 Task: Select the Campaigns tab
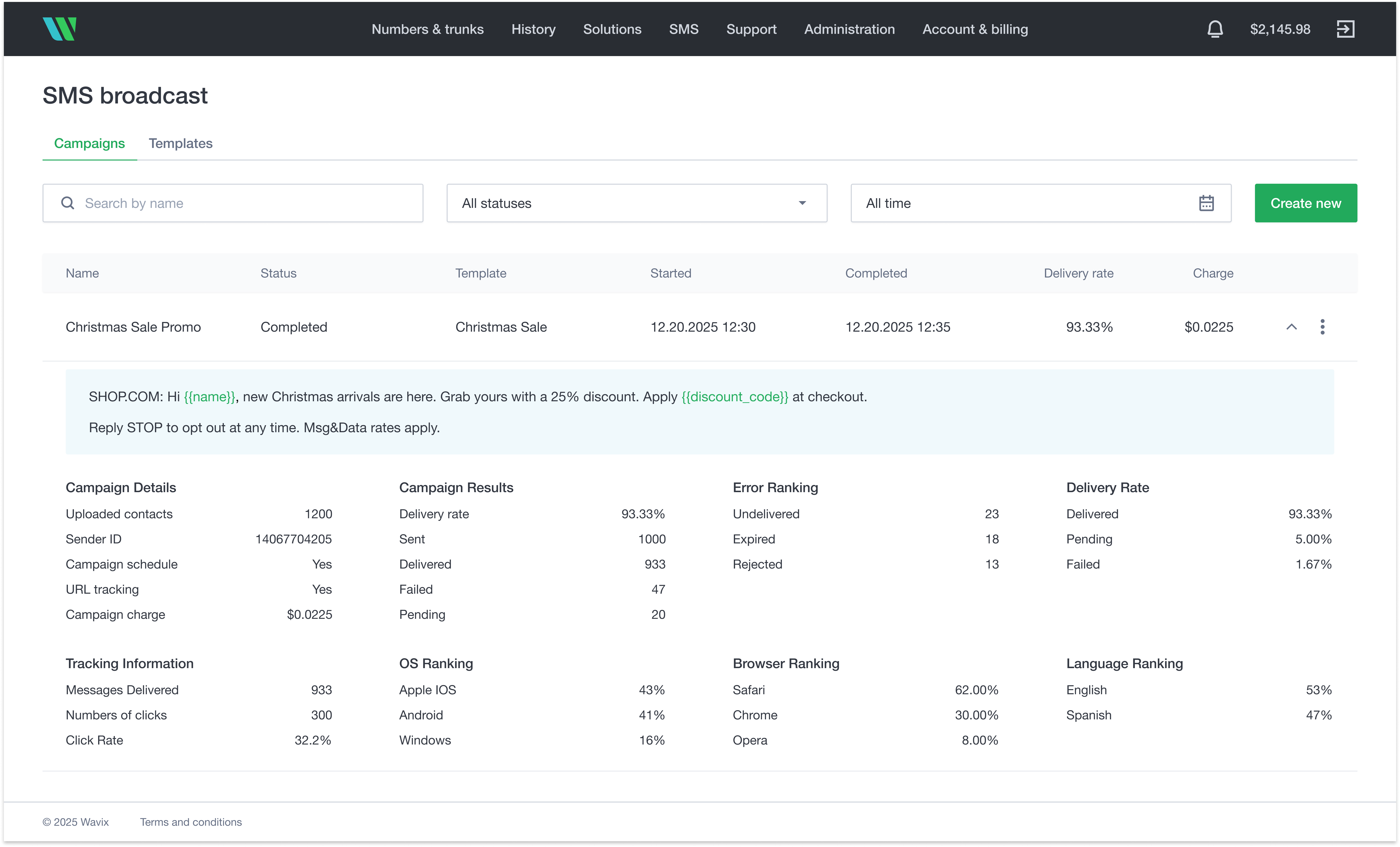point(89,143)
